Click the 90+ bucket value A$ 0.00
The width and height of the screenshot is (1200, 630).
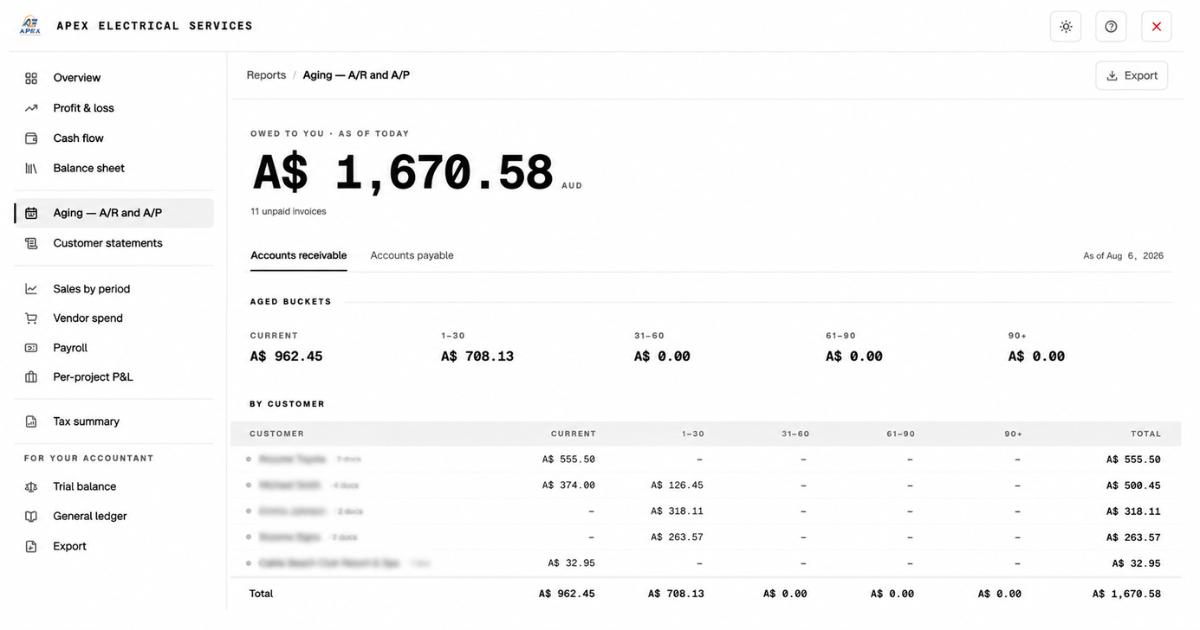pos(1036,356)
